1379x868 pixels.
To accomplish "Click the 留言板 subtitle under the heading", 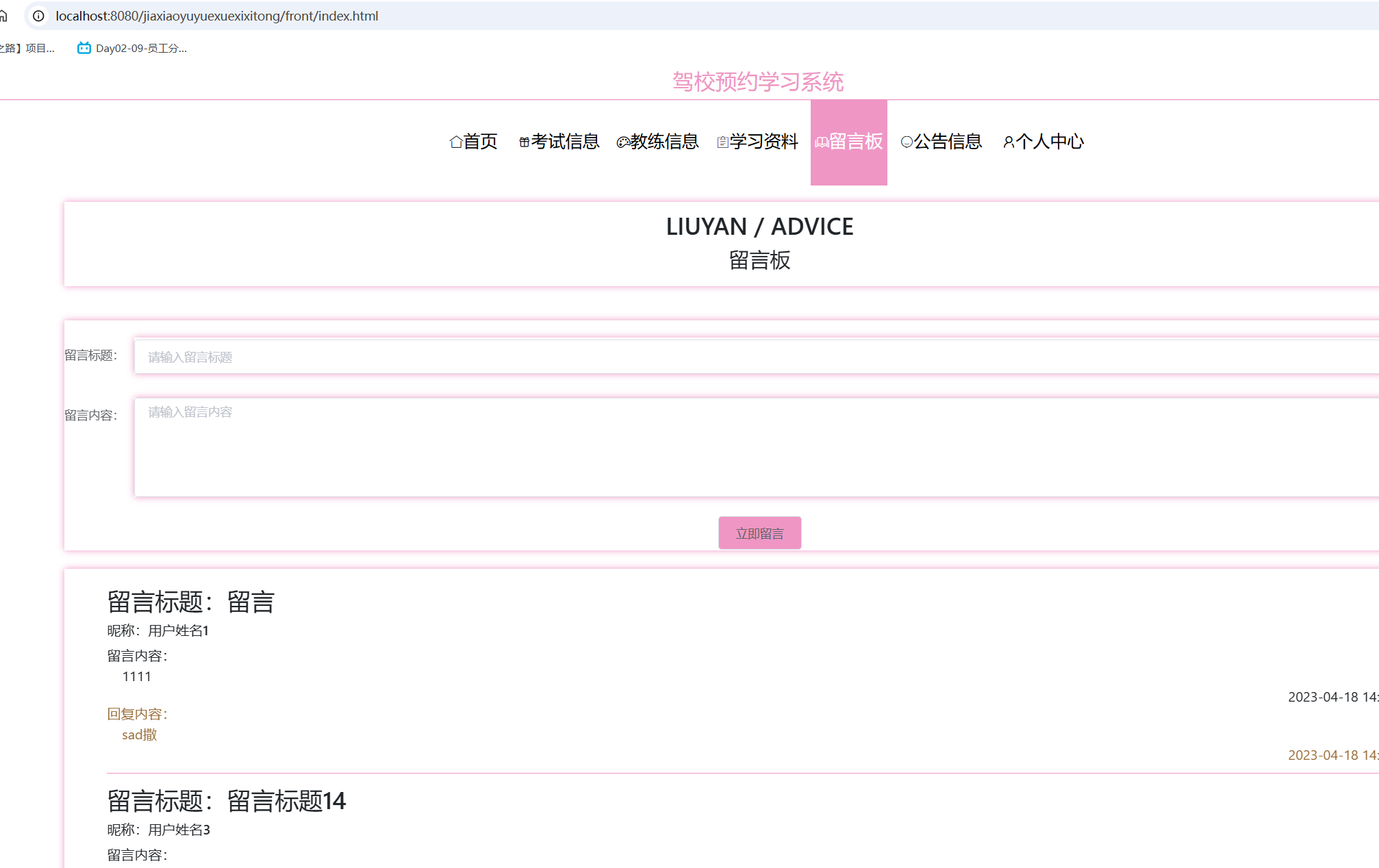I will click(x=759, y=260).
